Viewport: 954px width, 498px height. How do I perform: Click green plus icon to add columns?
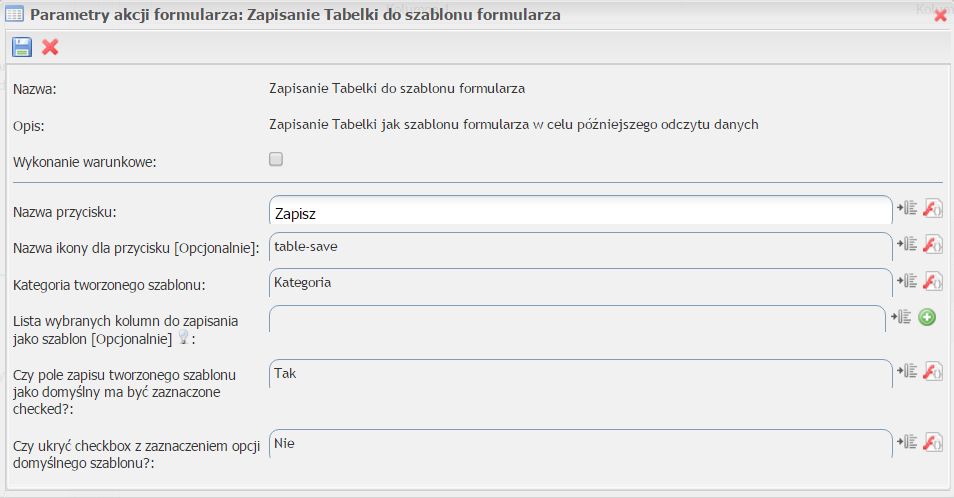coord(927,317)
